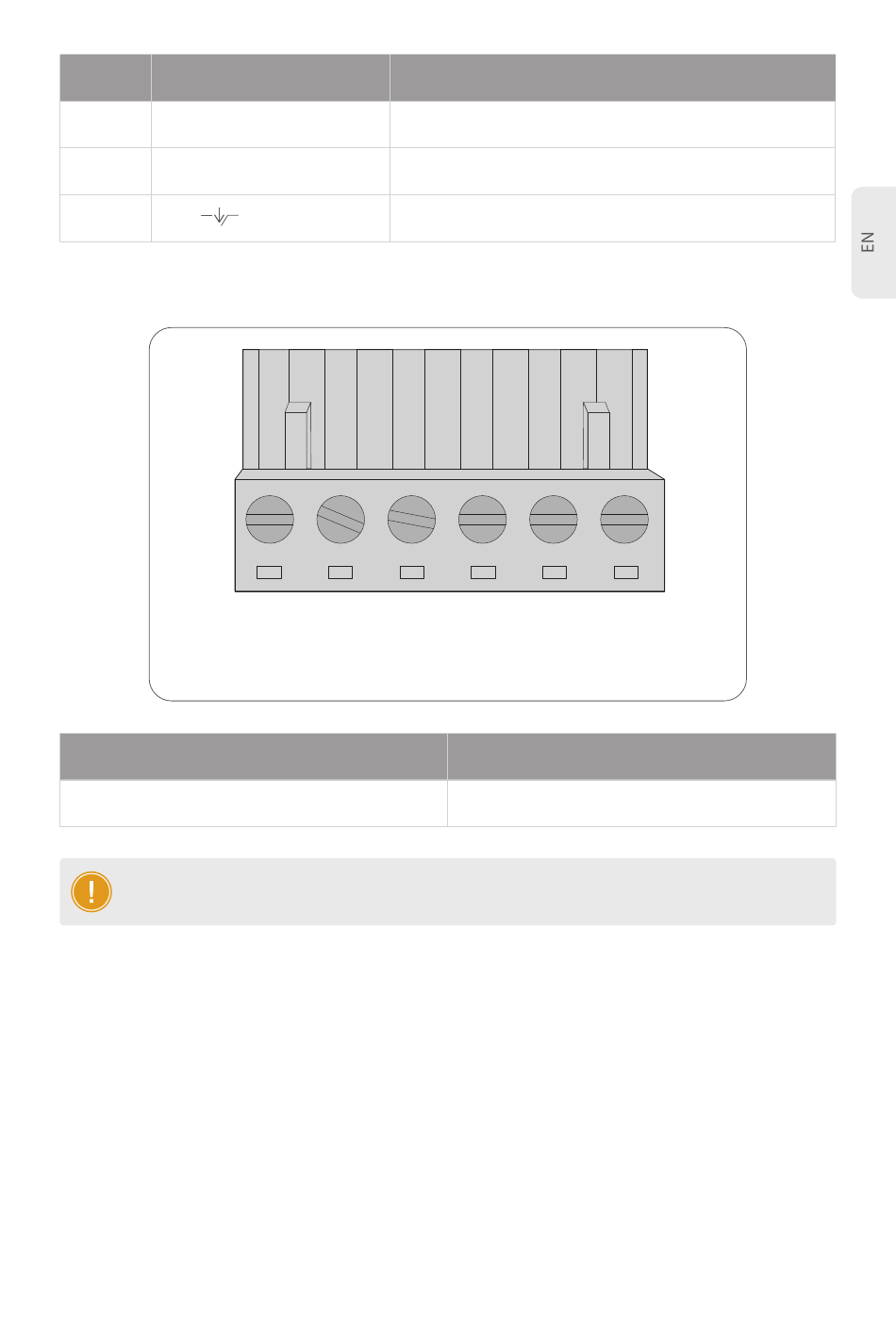Click the gray warning note banner
The height and width of the screenshot is (1344, 896).
[448, 891]
